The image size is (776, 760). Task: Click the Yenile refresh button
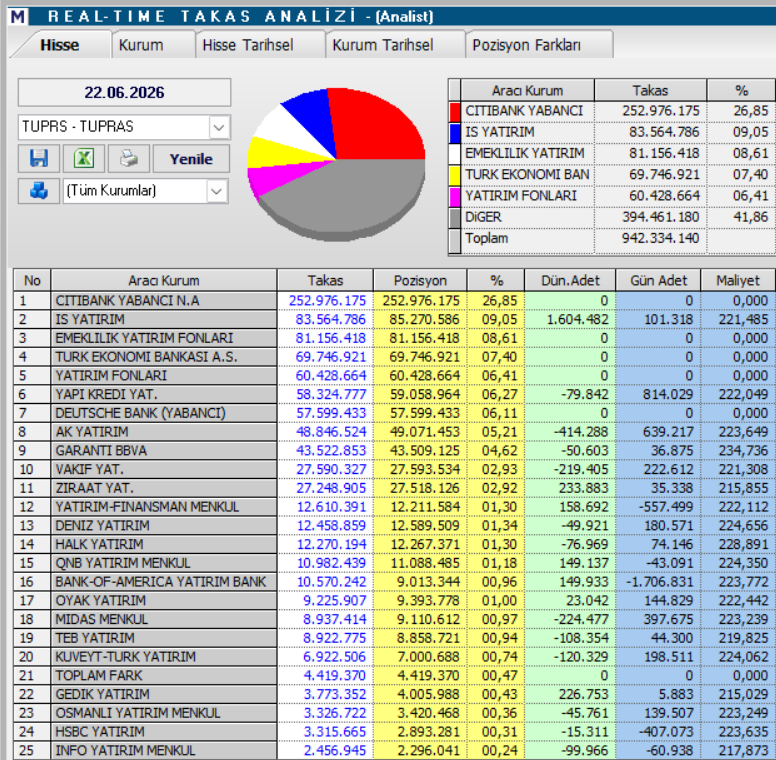coord(191,159)
